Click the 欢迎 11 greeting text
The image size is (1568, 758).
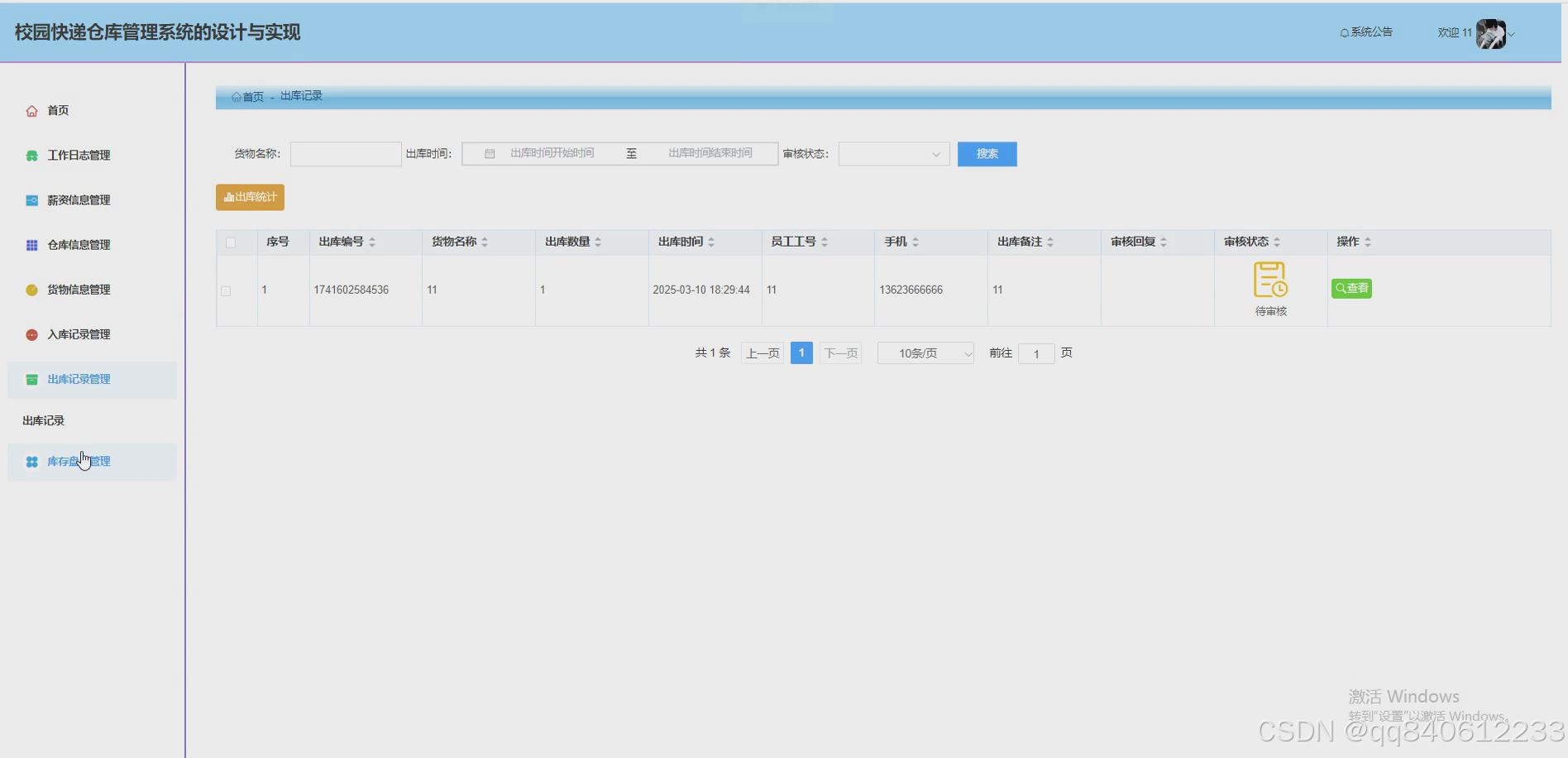1455,33
